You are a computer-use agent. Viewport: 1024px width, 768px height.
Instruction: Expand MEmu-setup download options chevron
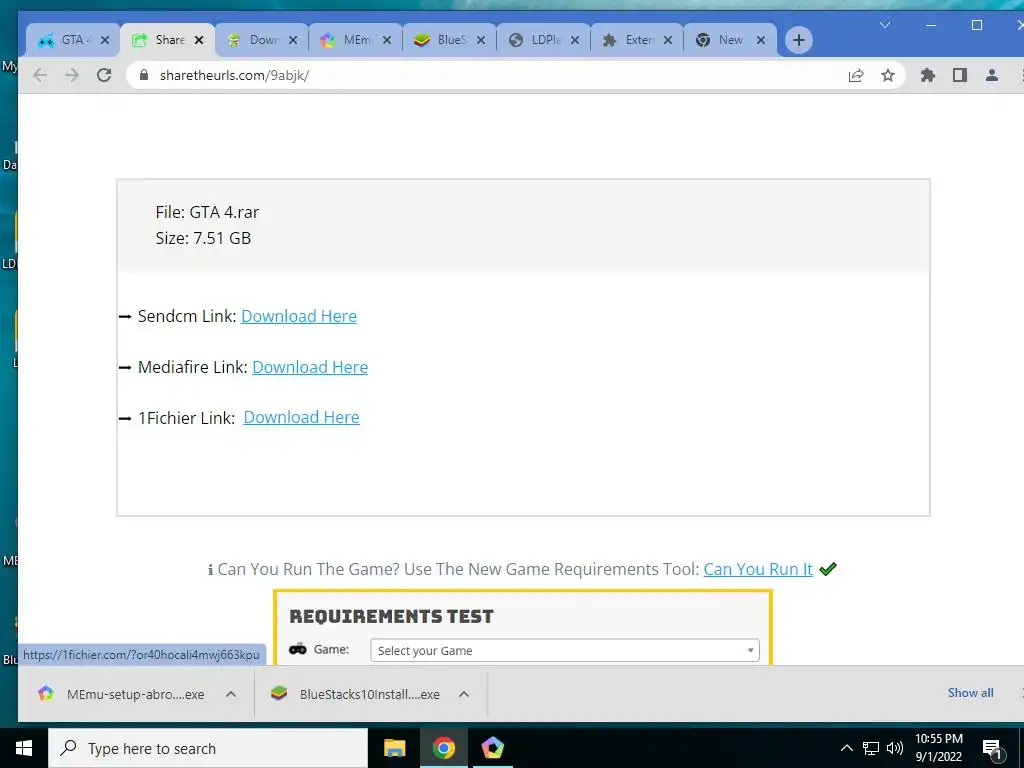tap(231, 694)
